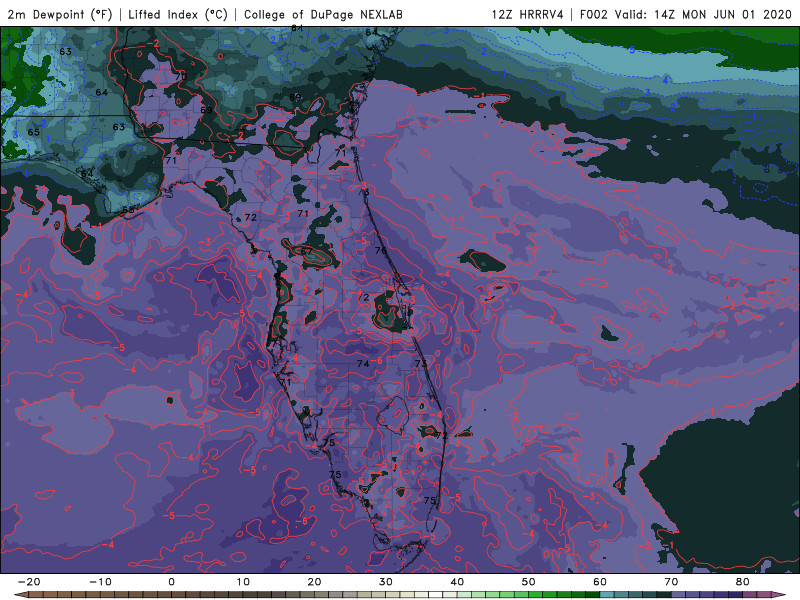Click the left arrow end of the color bar

(20, 595)
